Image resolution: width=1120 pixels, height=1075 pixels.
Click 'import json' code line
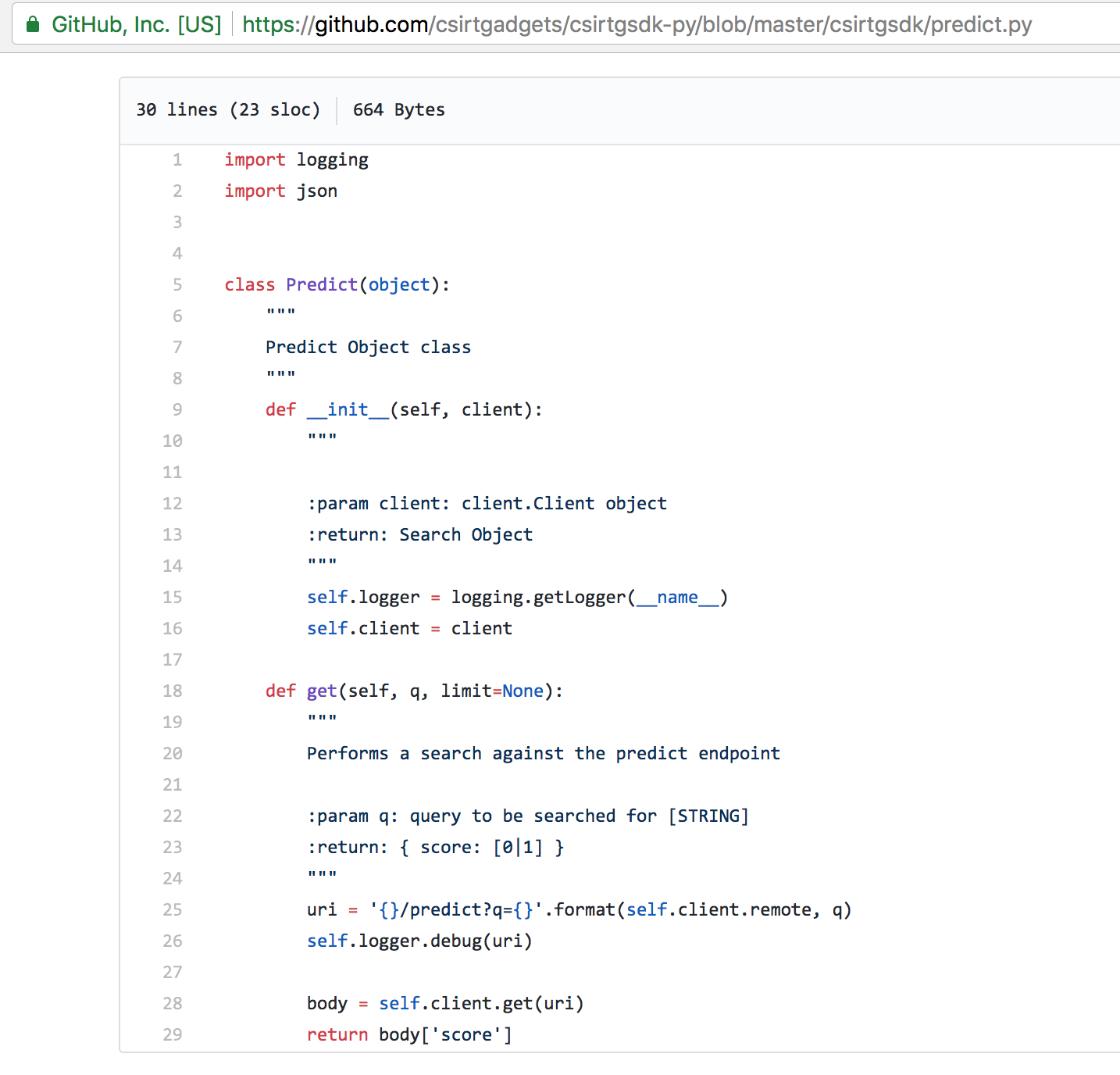tap(281, 191)
